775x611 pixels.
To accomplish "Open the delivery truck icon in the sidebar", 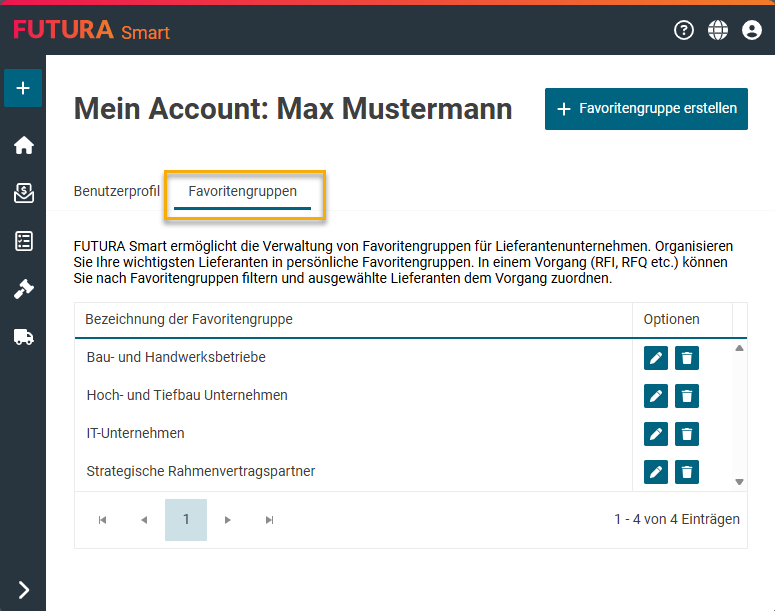I will pos(23,337).
